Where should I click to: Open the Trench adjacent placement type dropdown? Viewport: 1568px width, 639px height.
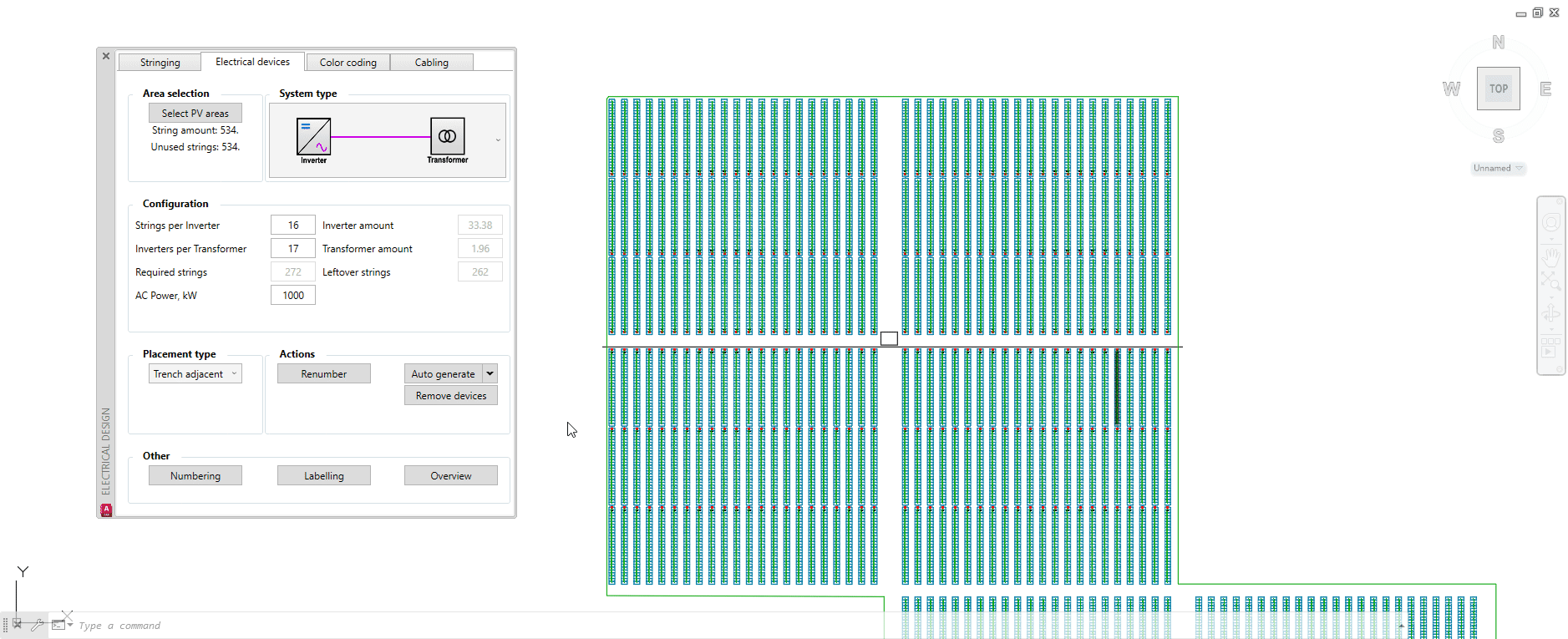195,374
